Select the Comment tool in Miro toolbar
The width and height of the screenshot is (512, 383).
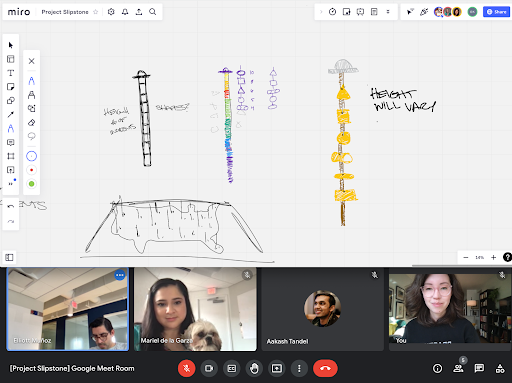tap(11, 143)
